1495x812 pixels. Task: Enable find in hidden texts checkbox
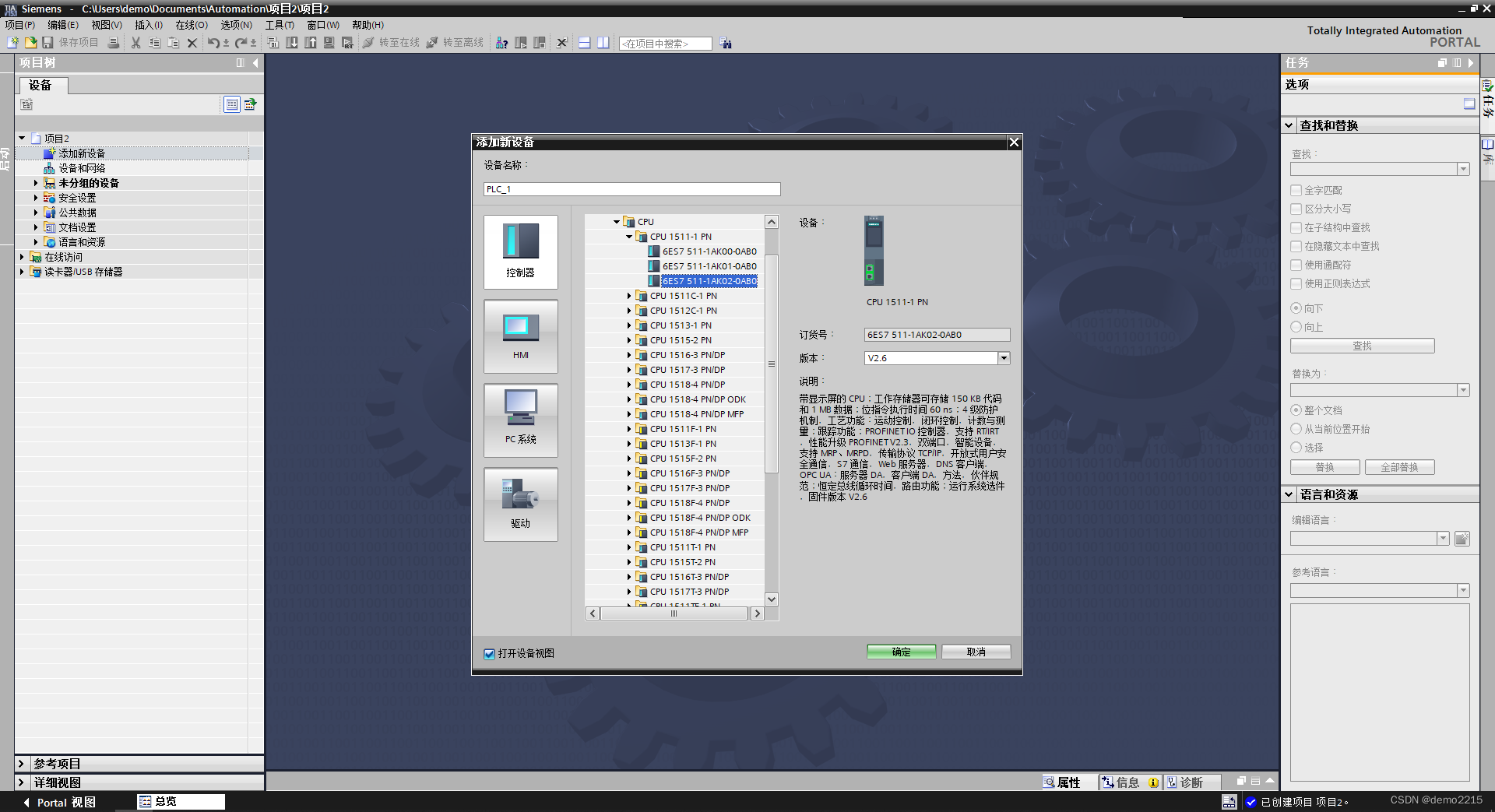point(1296,246)
